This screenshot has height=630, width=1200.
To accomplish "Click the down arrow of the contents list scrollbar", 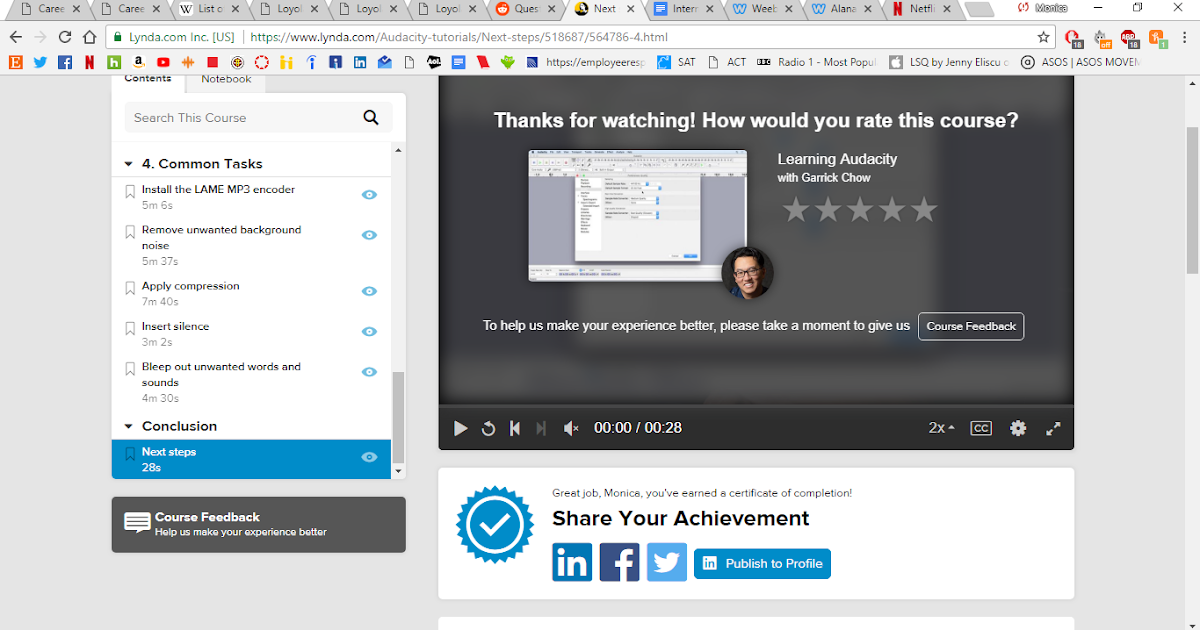I will point(399,470).
